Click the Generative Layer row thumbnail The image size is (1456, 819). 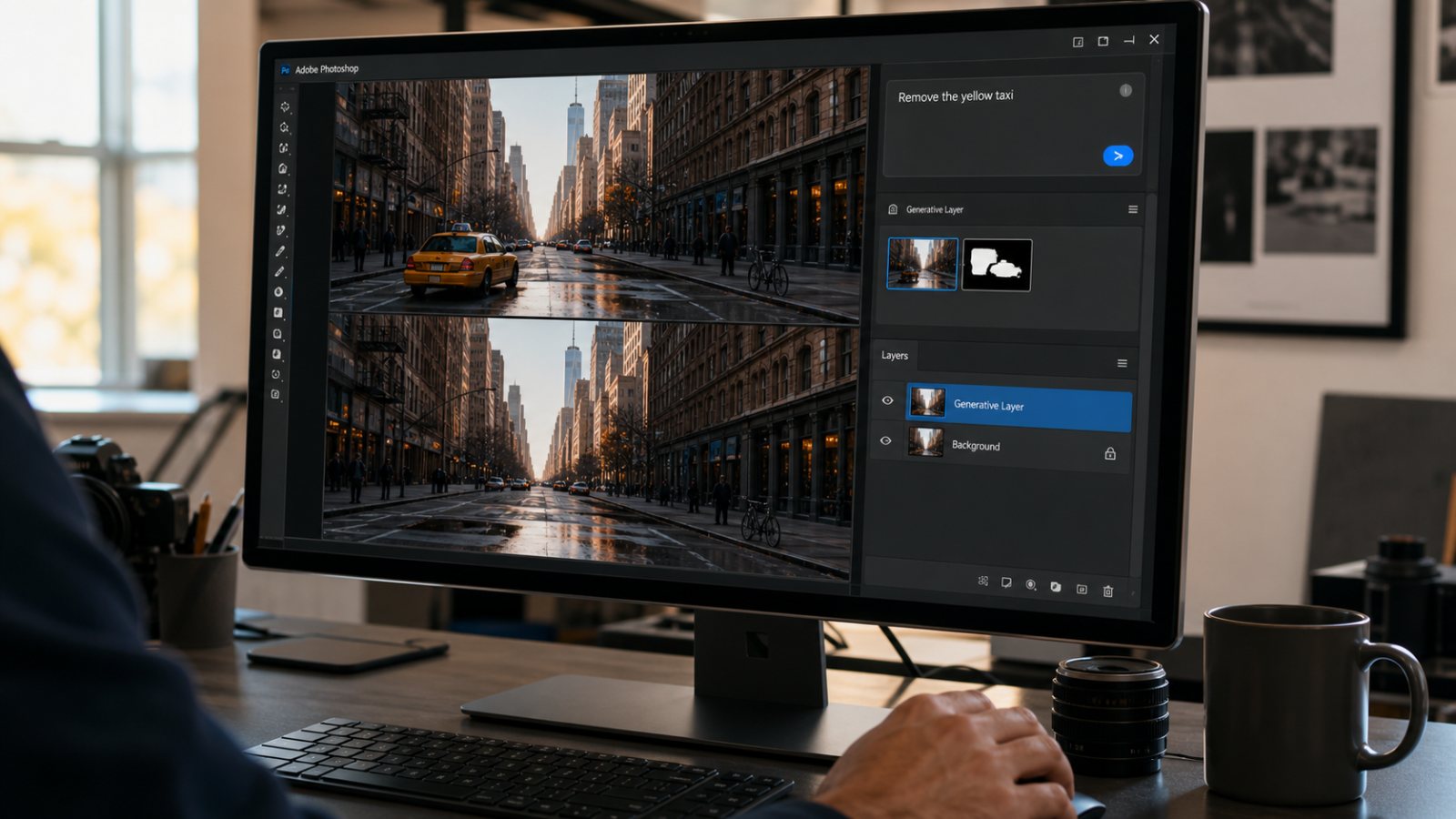[x=927, y=402]
